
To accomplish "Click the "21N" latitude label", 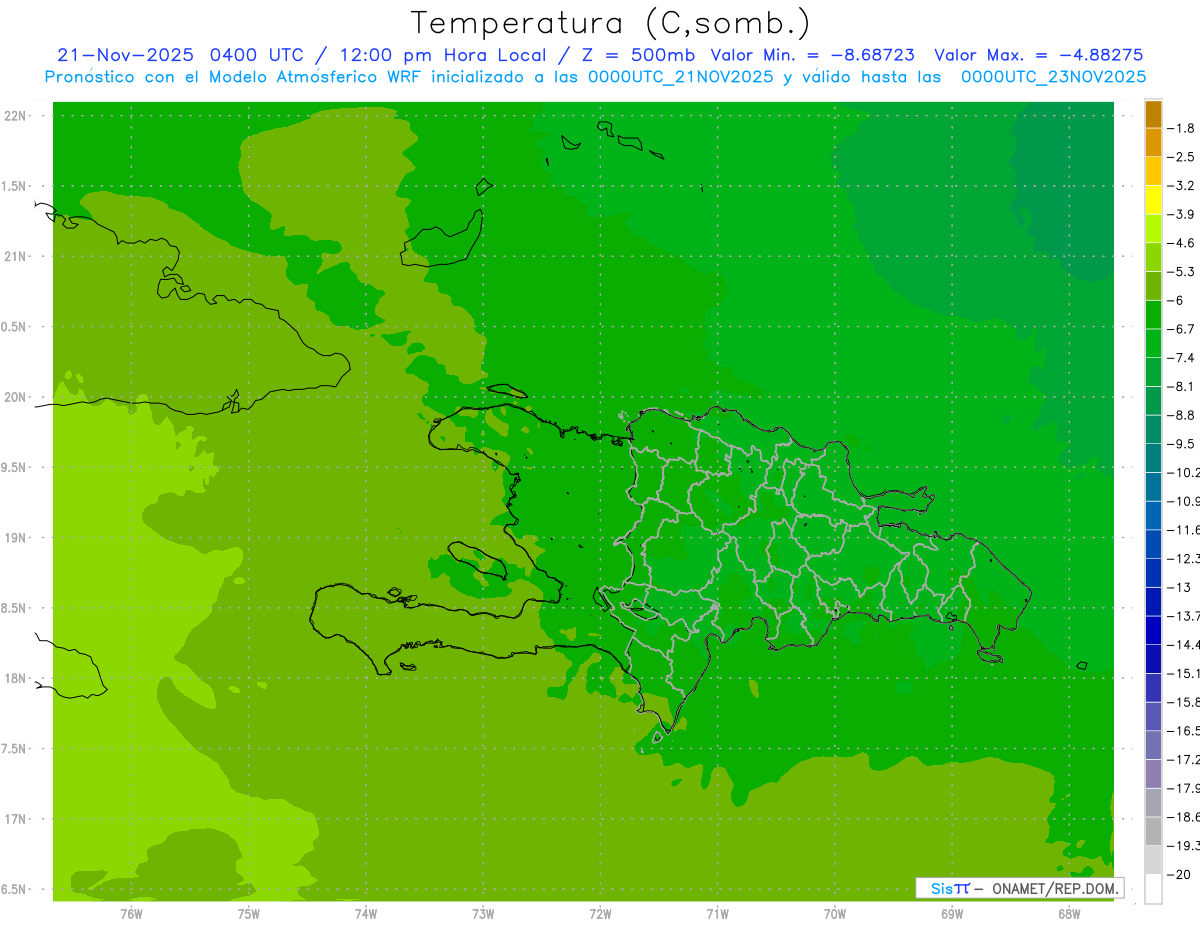I will (x=16, y=256).
